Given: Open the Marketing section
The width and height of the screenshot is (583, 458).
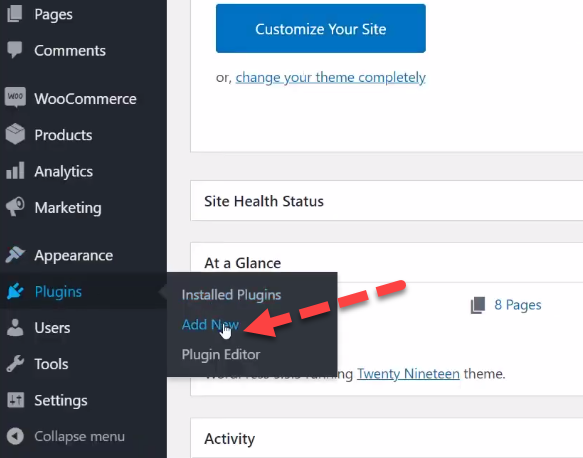Looking at the screenshot, I should (x=68, y=208).
